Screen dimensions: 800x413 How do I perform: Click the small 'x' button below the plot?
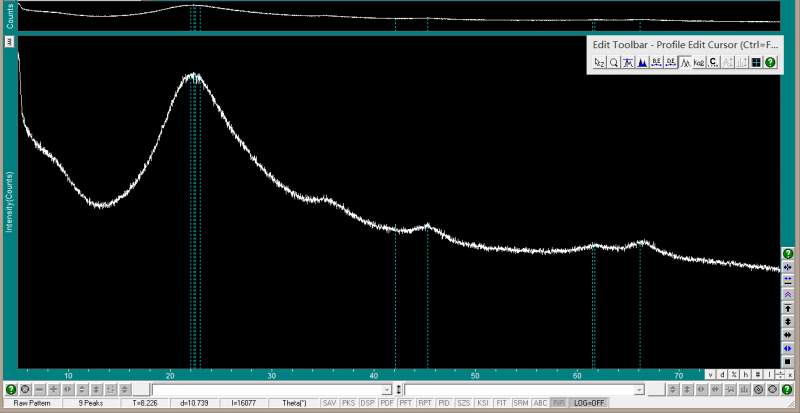click(790, 375)
